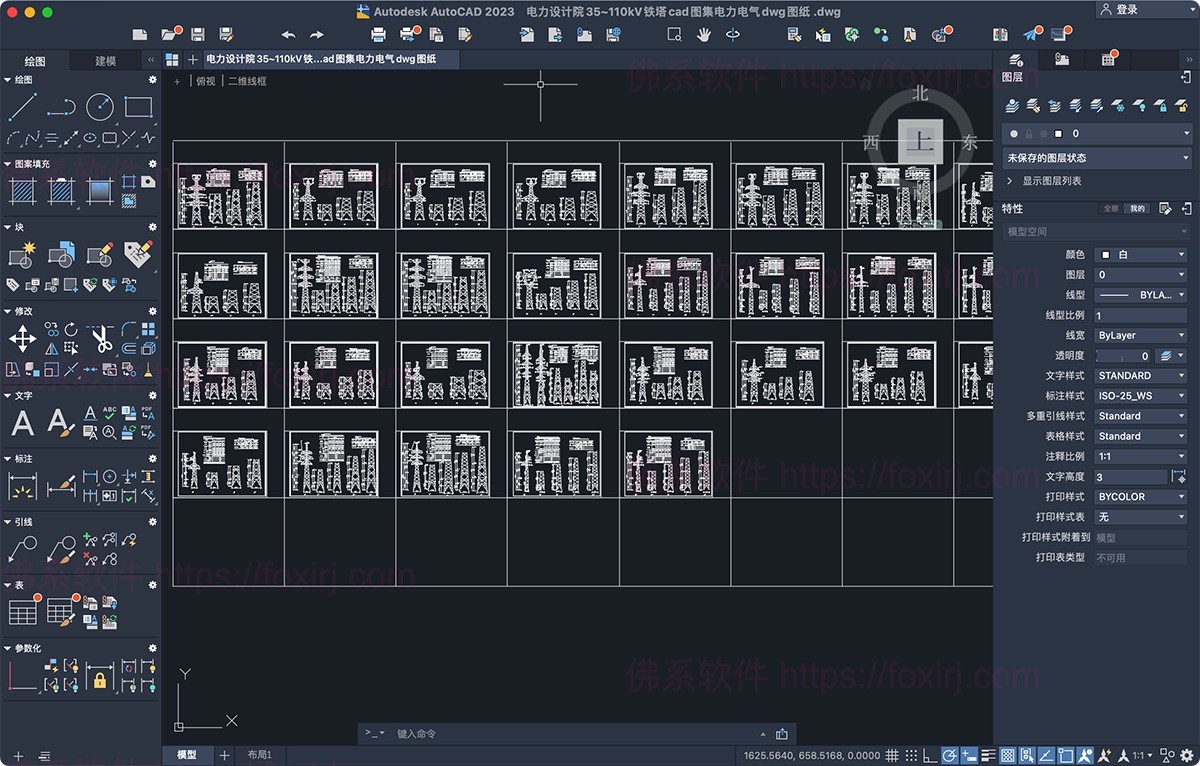Open the white color swatch next to 颜色
1200x766 pixels.
[x=1105, y=254]
